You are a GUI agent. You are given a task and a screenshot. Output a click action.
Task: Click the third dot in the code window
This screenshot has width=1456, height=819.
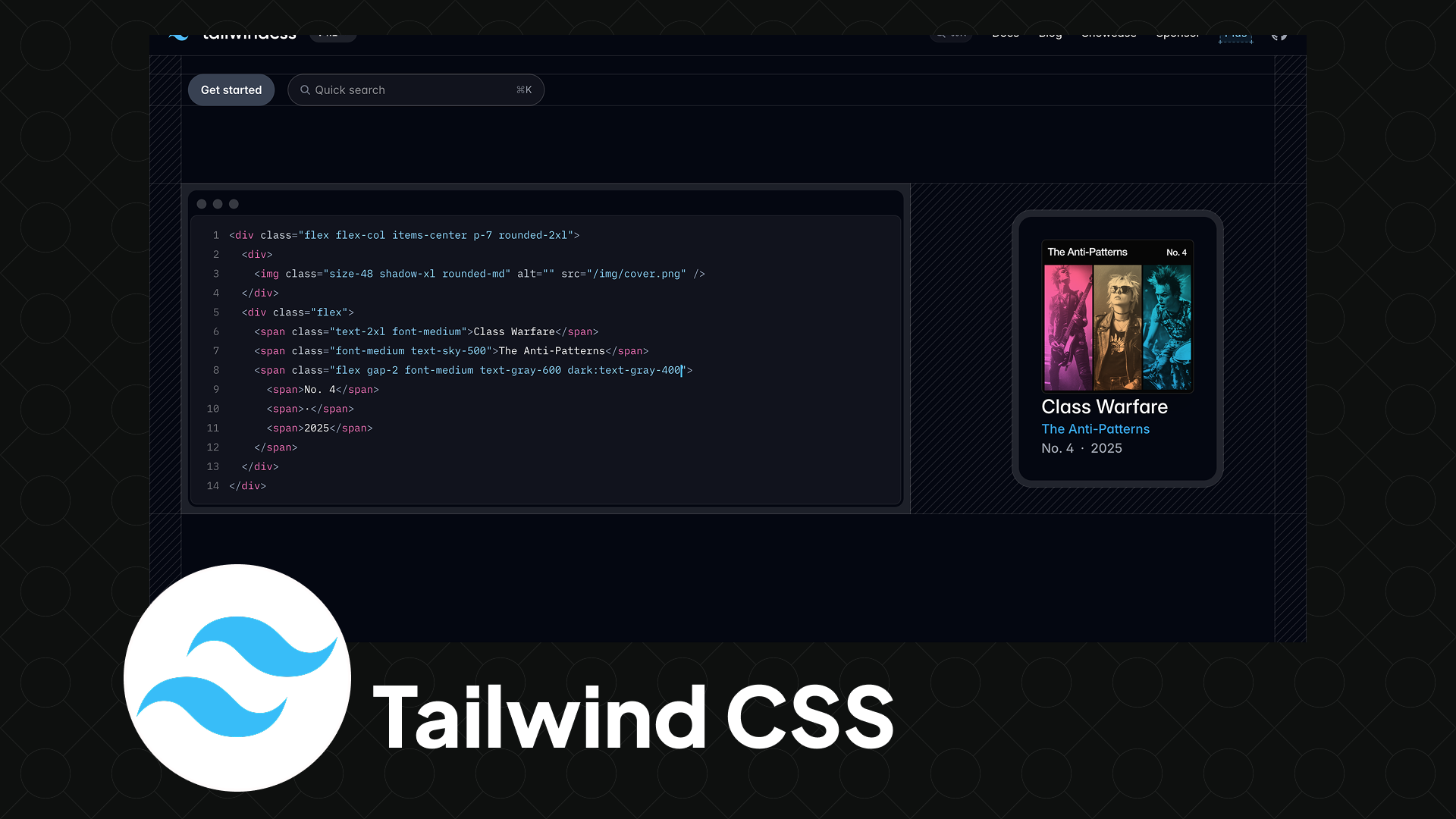click(x=234, y=204)
